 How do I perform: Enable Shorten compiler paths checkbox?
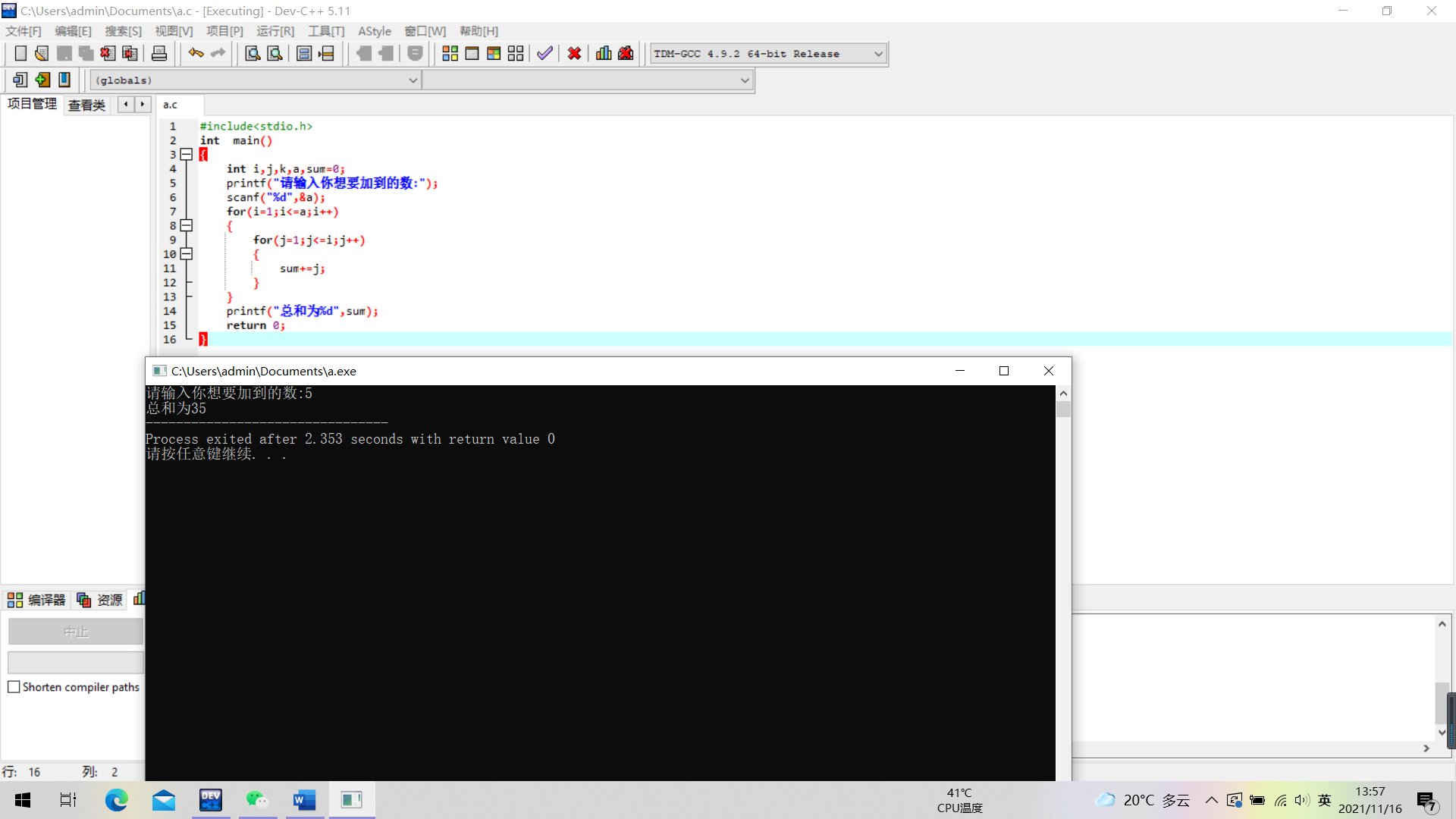pyautogui.click(x=14, y=687)
